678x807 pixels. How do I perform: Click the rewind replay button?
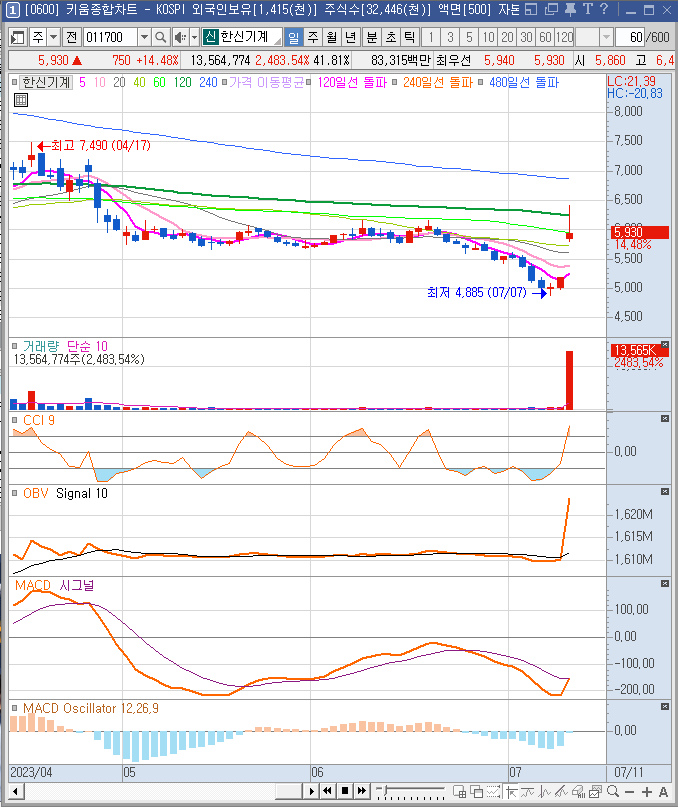(x=327, y=791)
